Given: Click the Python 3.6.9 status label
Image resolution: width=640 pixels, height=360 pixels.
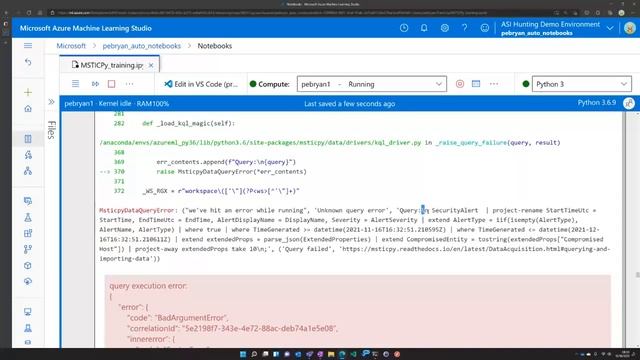Looking at the screenshot, I should (x=597, y=103).
